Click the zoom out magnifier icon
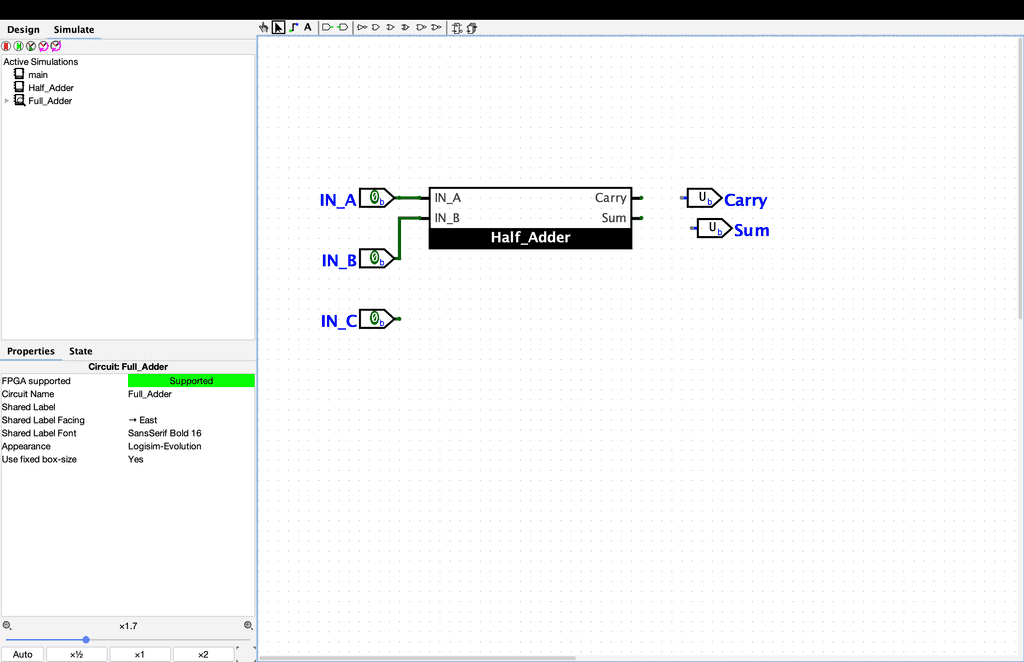This screenshot has height=662, width=1024. point(7,626)
